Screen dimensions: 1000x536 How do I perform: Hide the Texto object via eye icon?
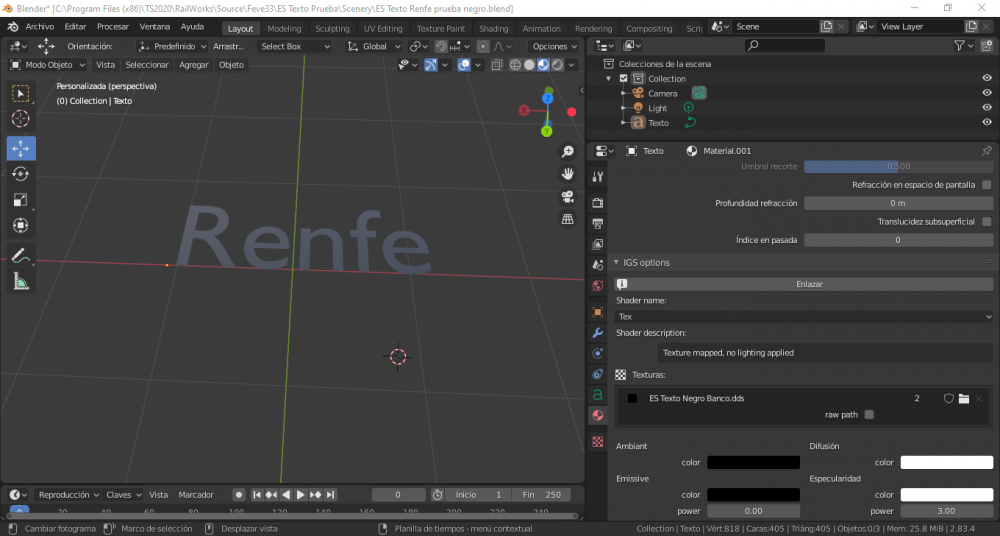tap(987, 123)
